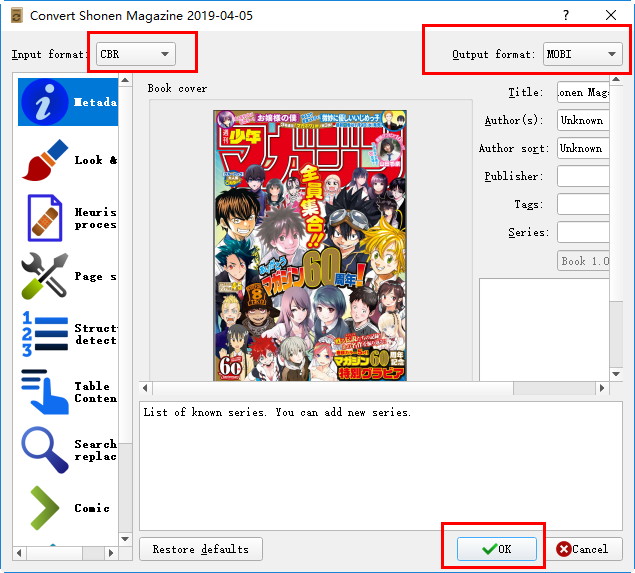Click the Series input field
This screenshot has height=573, width=635.
(583, 232)
